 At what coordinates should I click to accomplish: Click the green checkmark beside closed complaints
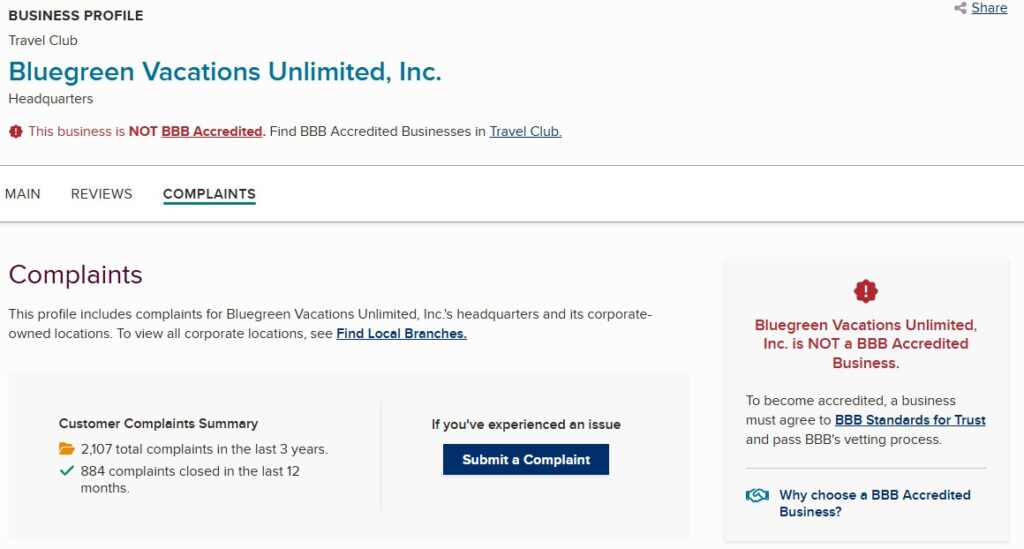pyautogui.click(x=67, y=470)
